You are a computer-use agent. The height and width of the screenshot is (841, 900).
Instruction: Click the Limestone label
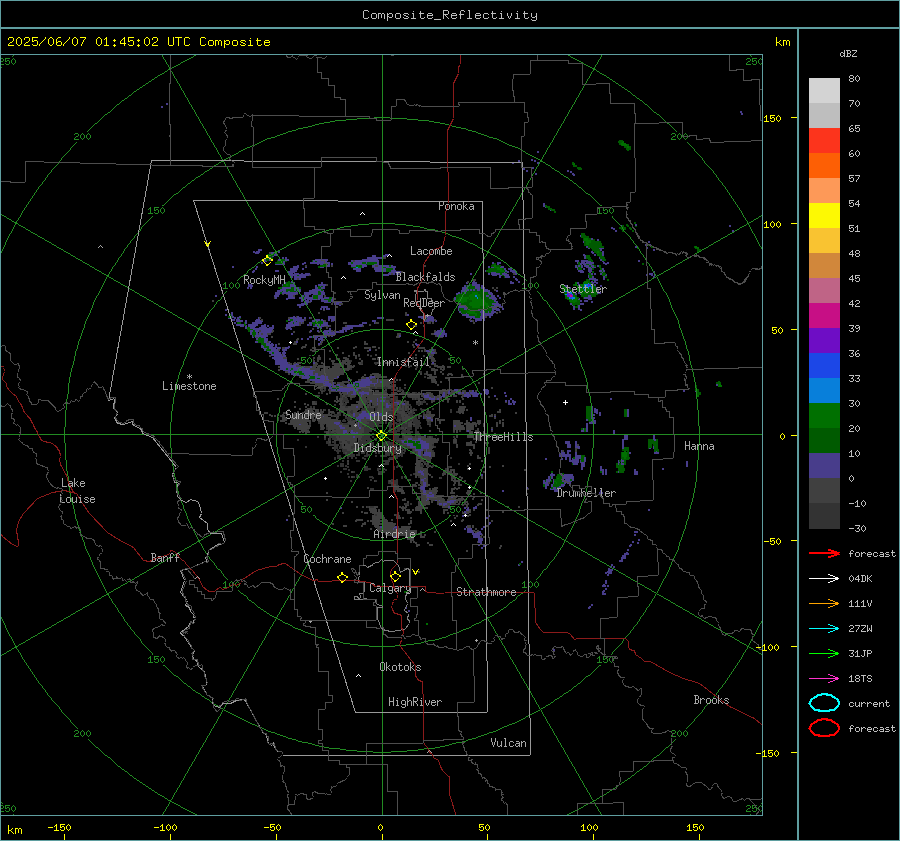pos(189,386)
